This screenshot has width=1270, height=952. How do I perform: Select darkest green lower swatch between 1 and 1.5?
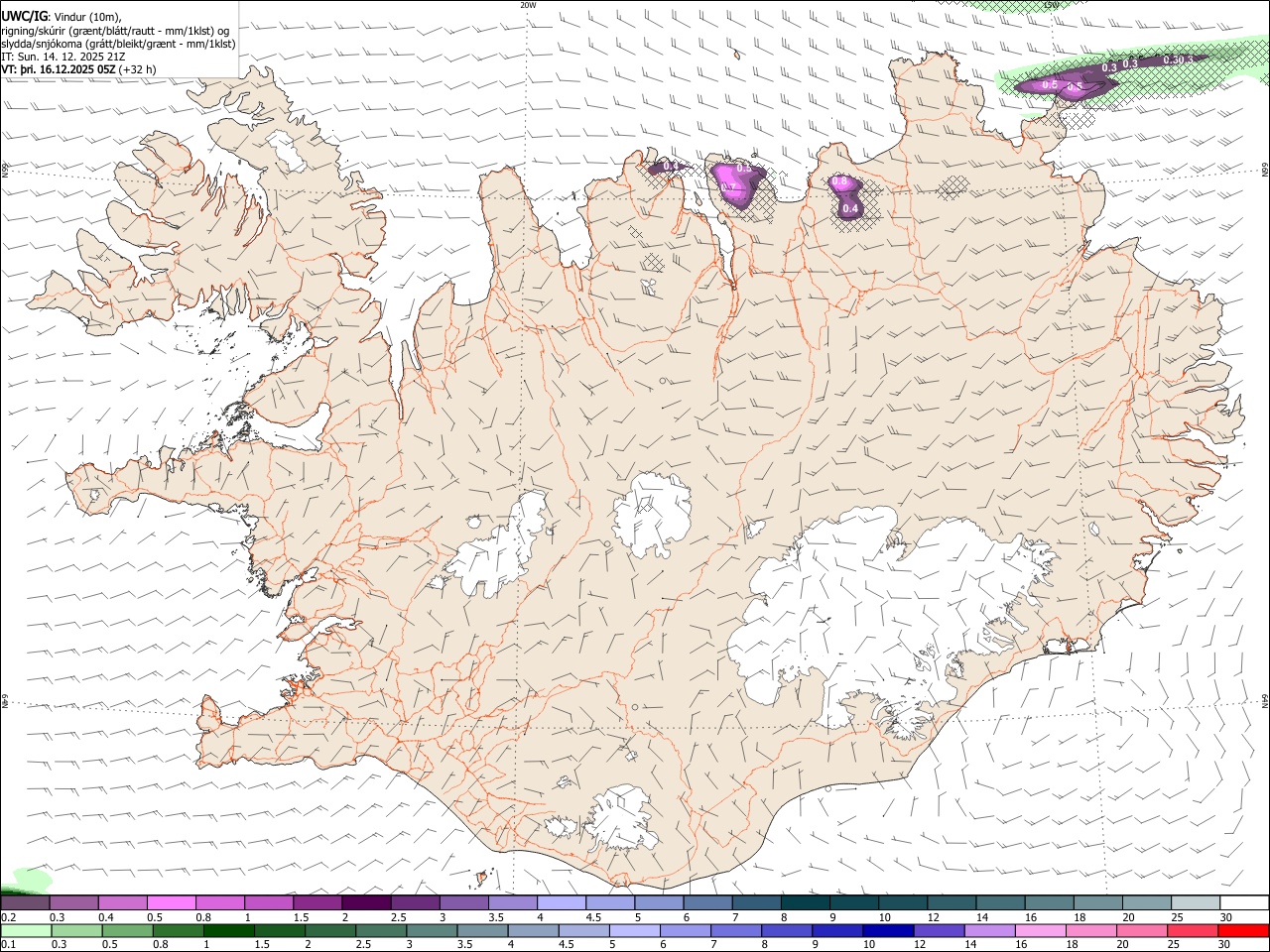pos(228,930)
